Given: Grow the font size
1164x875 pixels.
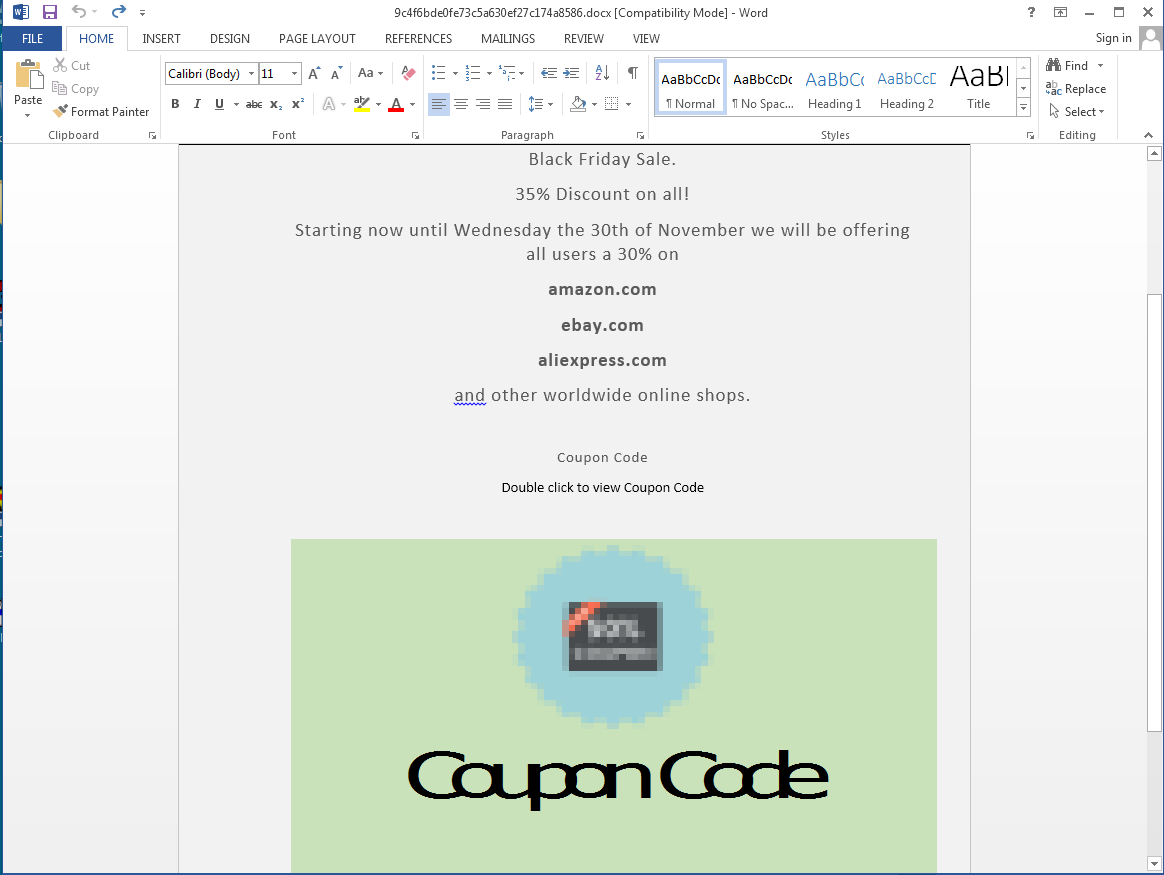Looking at the screenshot, I should [x=314, y=73].
